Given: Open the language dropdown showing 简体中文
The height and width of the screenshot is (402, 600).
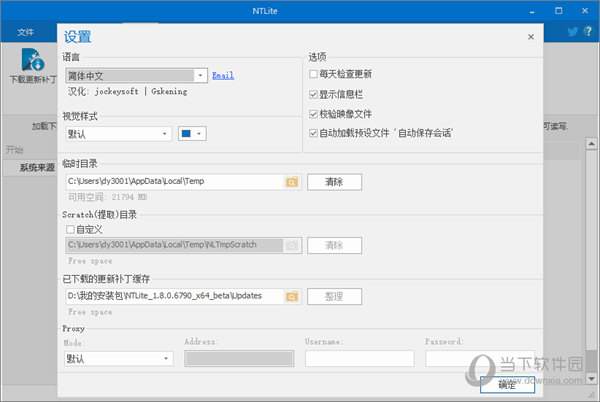Looking at the screenshot, I should (137, 76).
